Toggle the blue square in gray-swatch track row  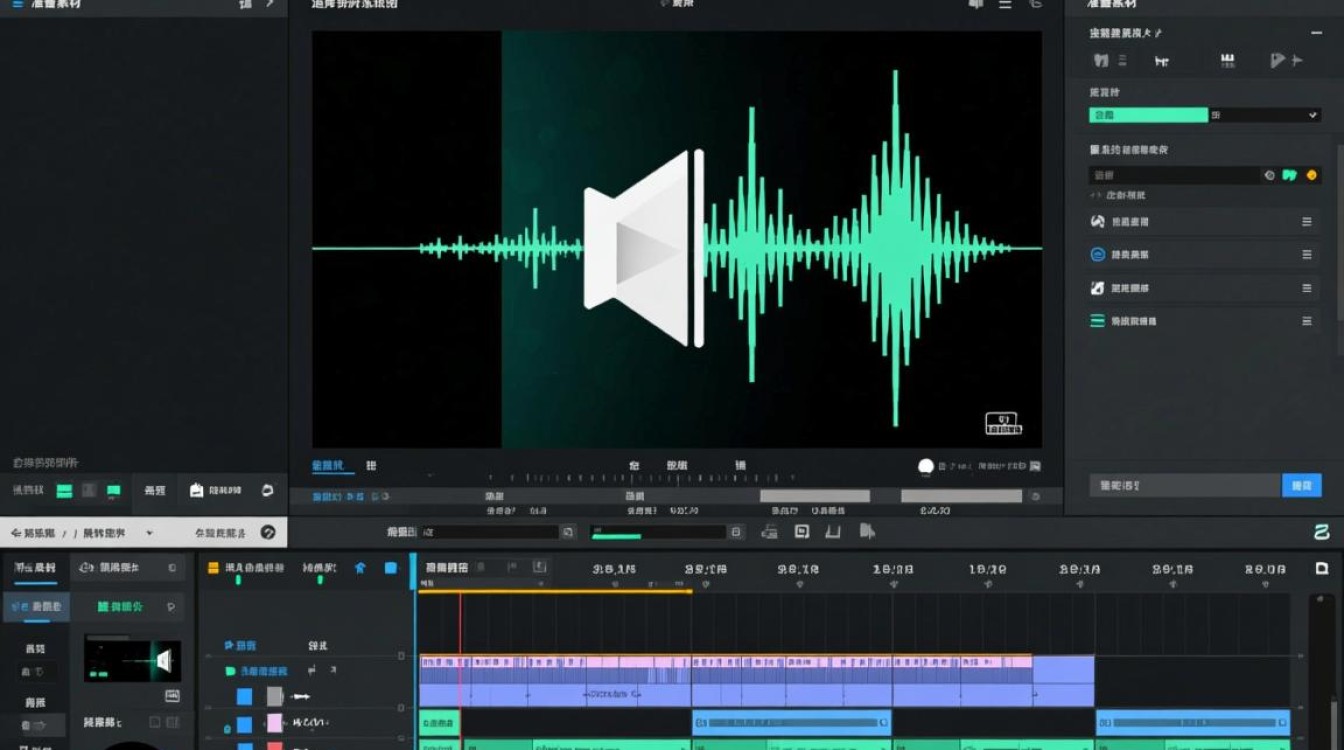click(x=244, y=696)
